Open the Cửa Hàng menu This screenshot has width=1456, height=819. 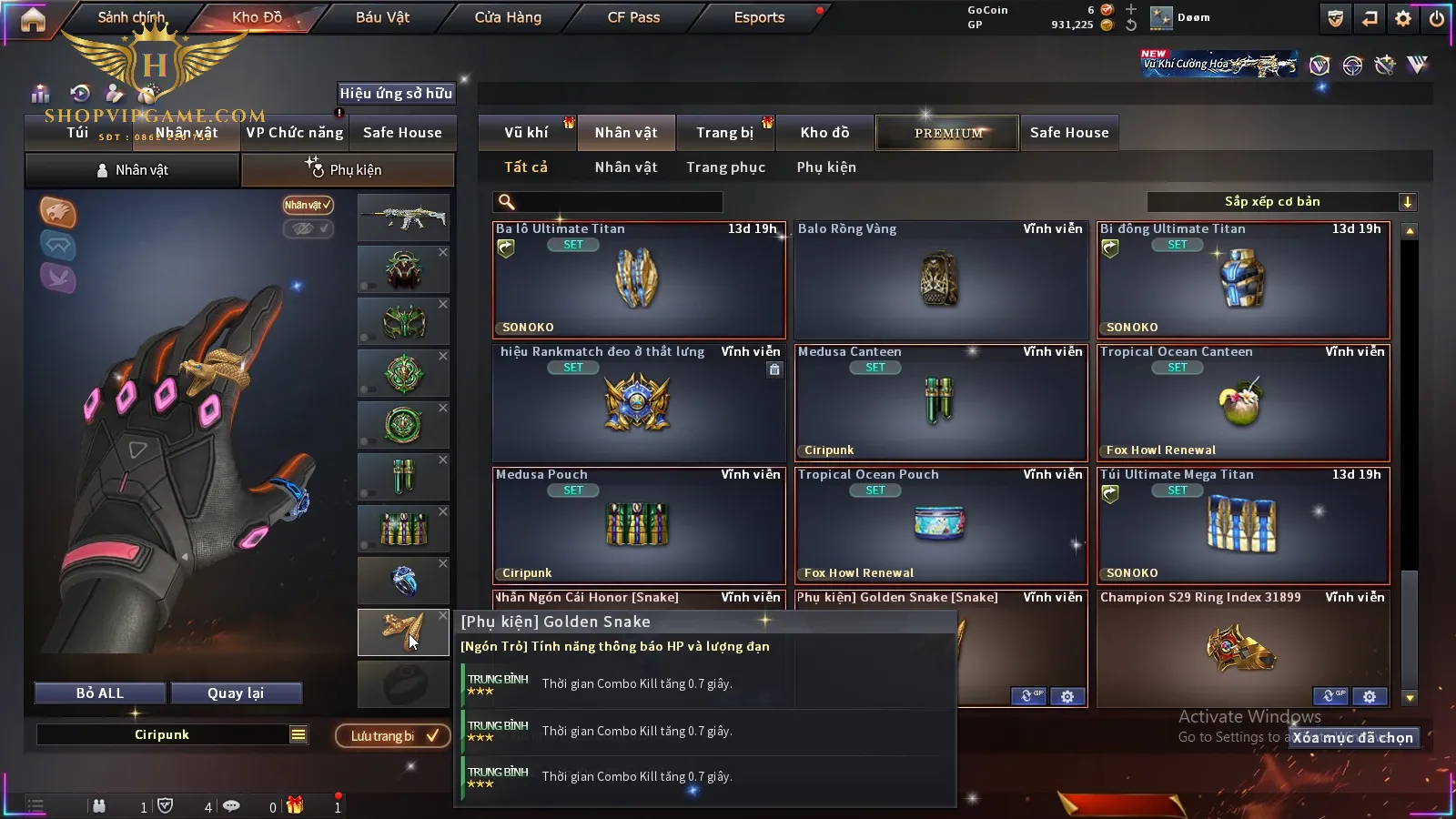pyautogui.click(x=508, y=17)
